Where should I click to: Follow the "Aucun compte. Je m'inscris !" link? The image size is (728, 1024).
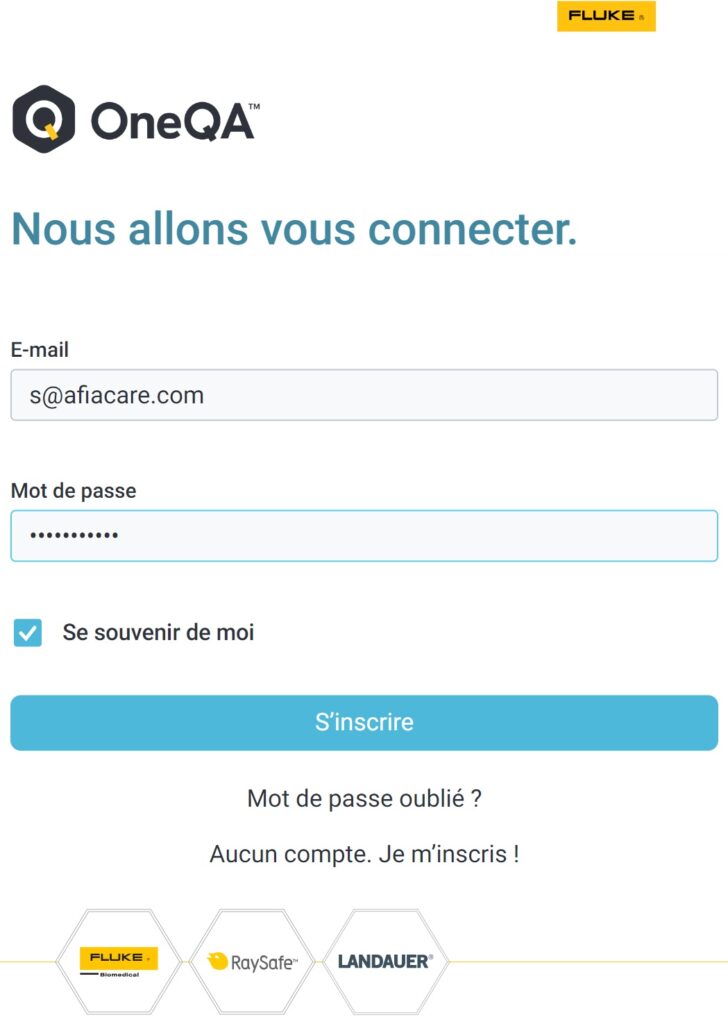click(364, 854)
